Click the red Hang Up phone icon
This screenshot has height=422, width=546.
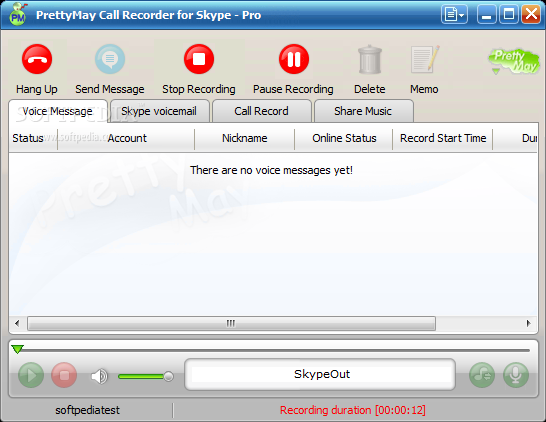(37, 59)
